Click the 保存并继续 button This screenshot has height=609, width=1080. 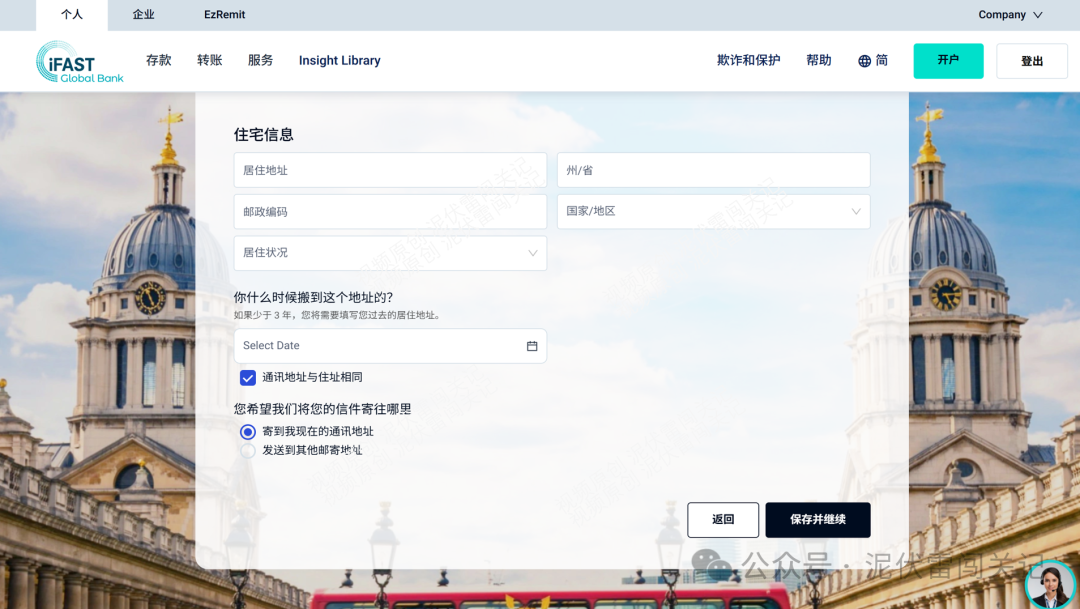point(817,519)
